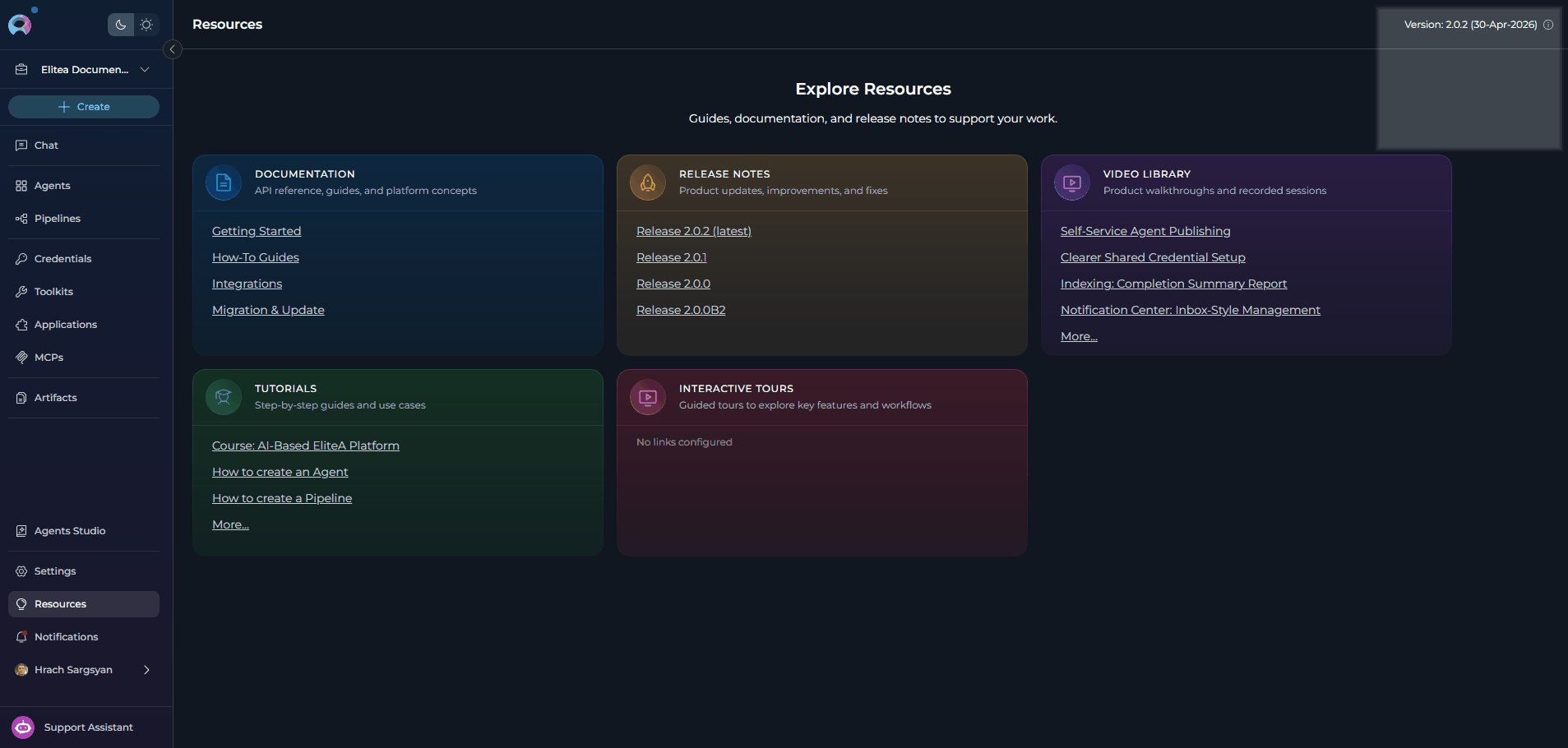Open How to create a Pipeline tutorial
The image size is (1568, 748).
(282, 498)
